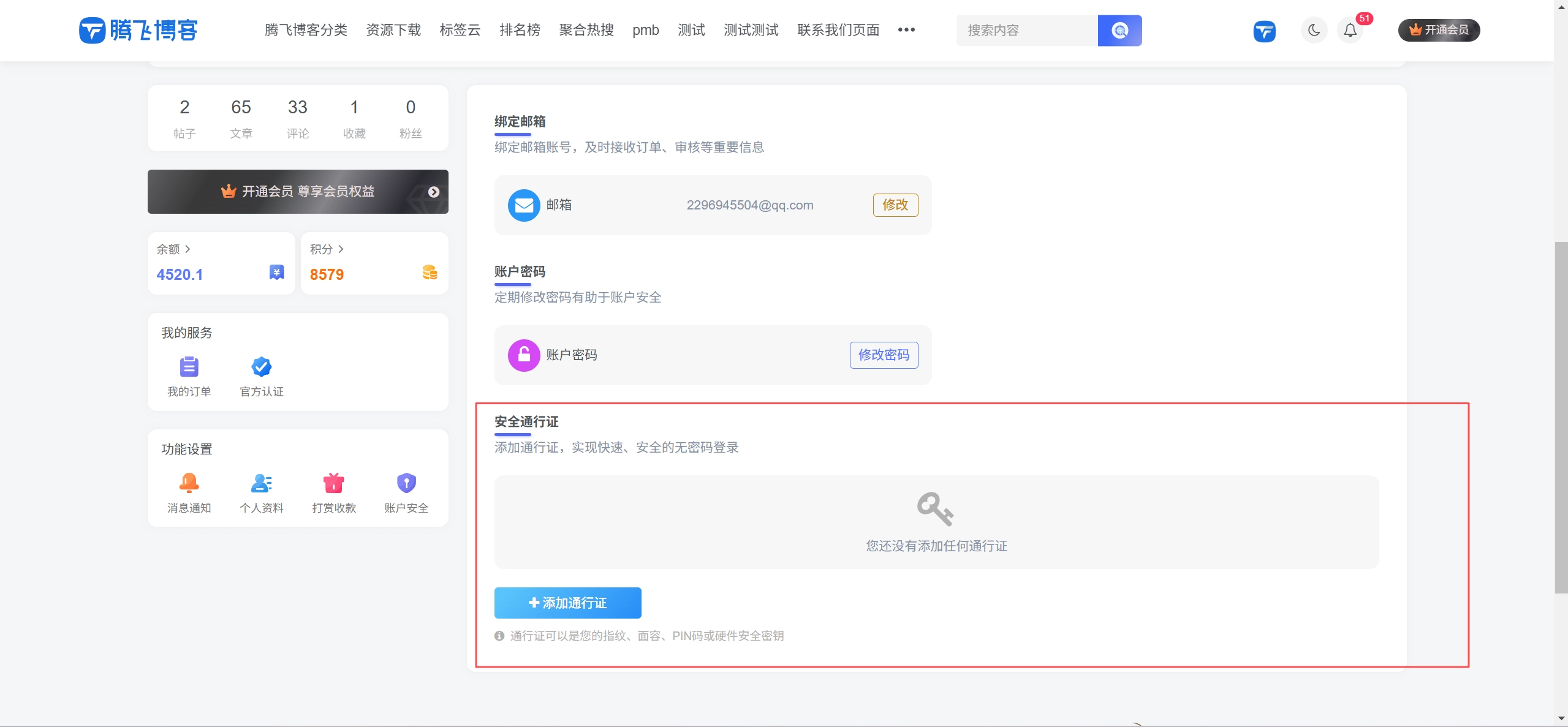Viewport: 1568px width, 727px height.
Task: Click the wallet icon beside balance 4520.1
Action: [275, 272]
